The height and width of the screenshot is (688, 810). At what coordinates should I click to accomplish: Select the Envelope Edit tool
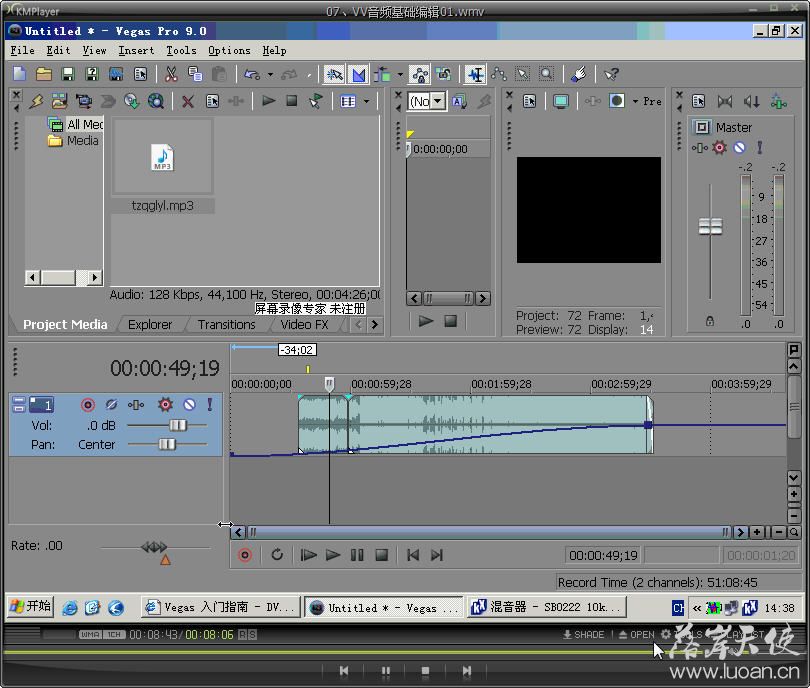tap(499, 74)
